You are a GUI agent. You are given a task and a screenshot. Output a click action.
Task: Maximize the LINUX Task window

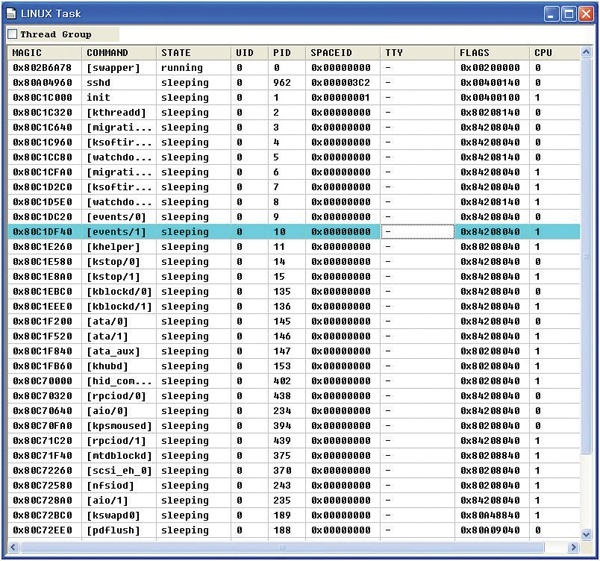coord(568,13)
